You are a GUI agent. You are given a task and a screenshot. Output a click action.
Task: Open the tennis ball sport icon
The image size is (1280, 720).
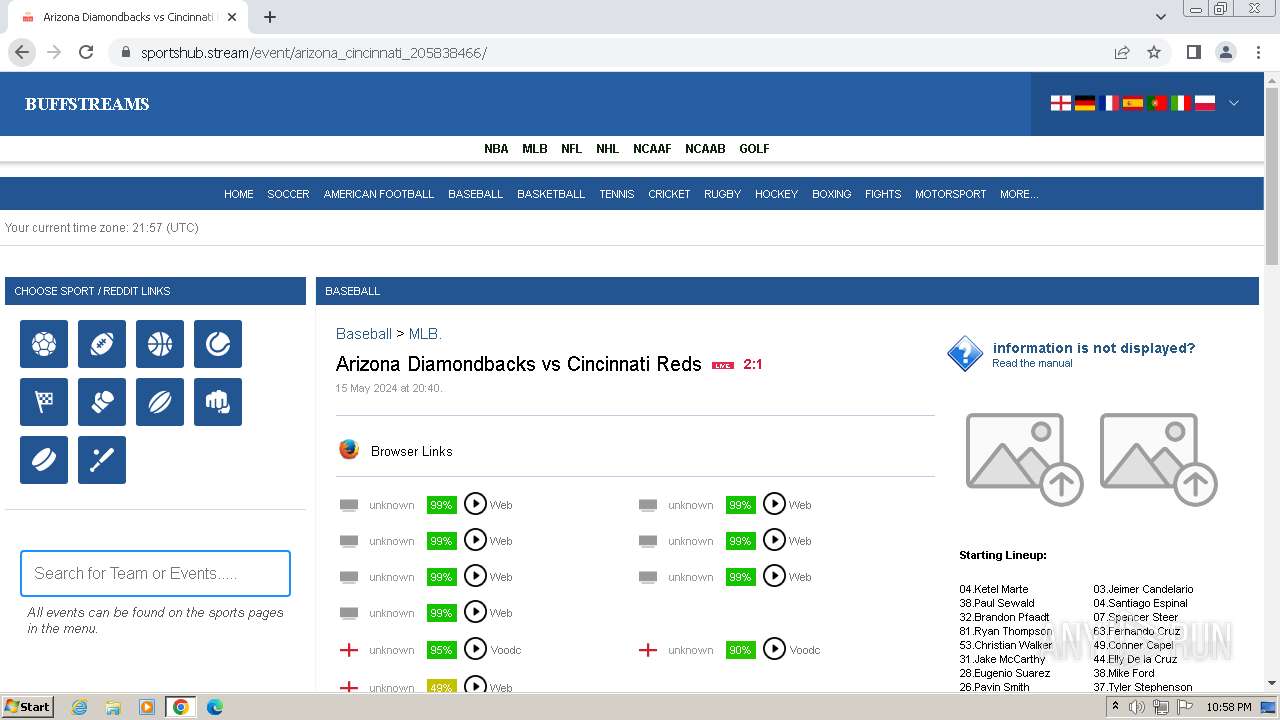(218, 344)
